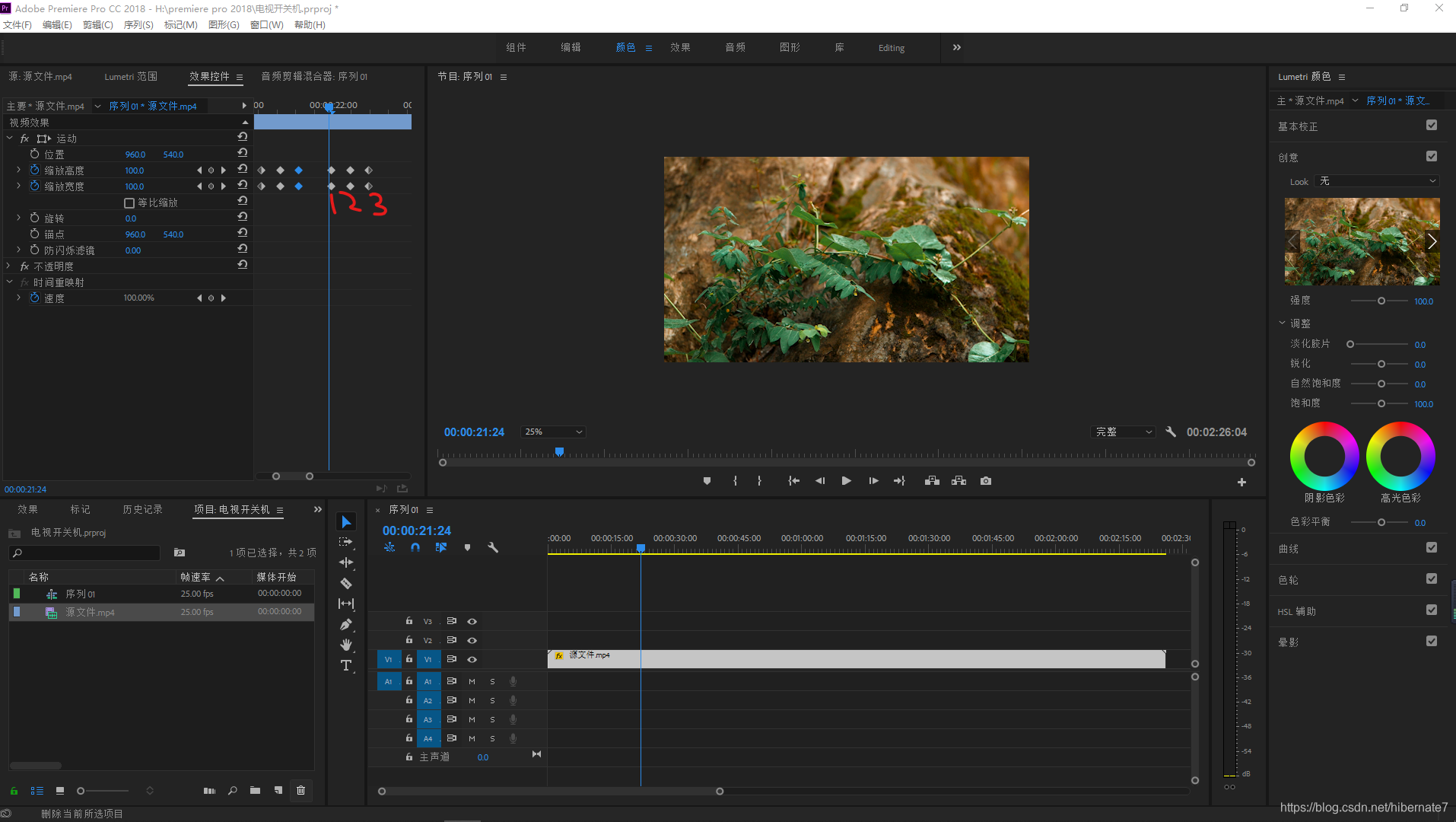Click Mark In bracket icon
Image resolution: width=1456 pixels, height=822 pixels.
click(735, 481)
